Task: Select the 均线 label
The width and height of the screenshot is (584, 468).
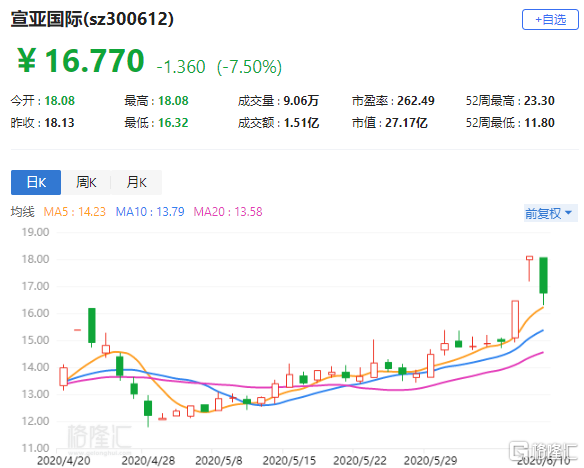Action: pyautogui.click(x=22, y=212)
